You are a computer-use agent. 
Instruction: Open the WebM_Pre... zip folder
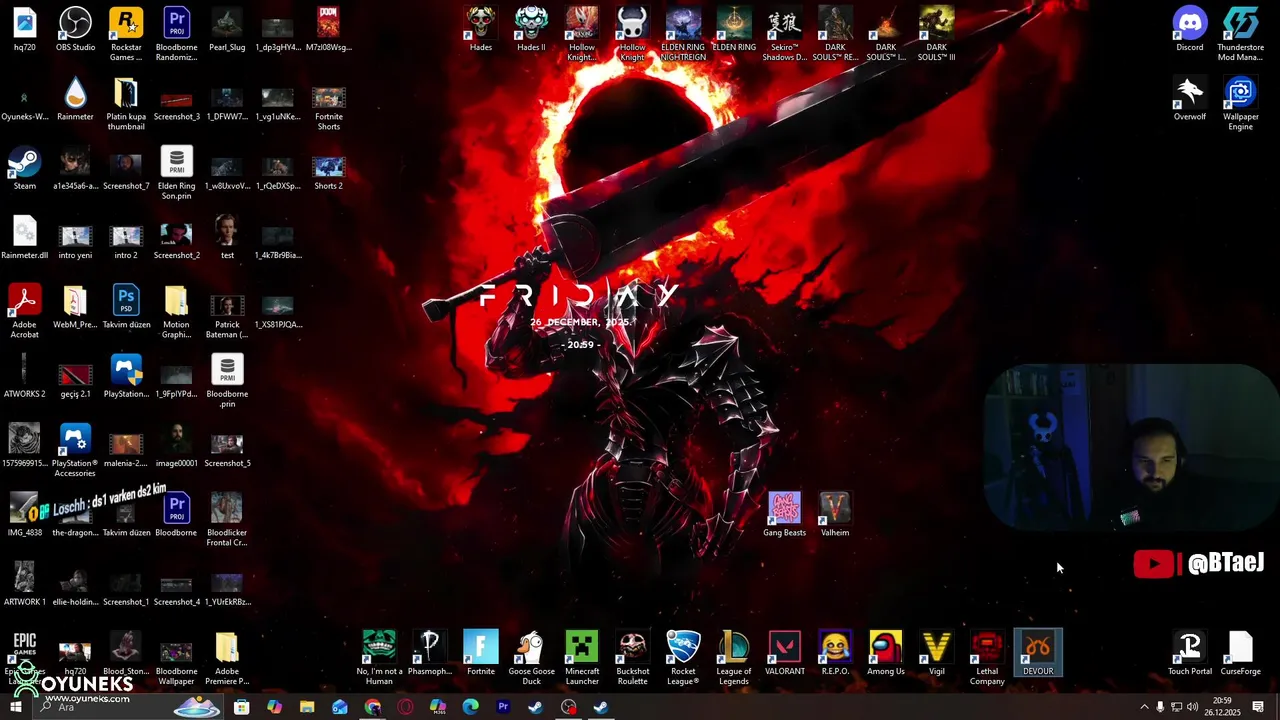pyautogui.click(x=75, y=307)
